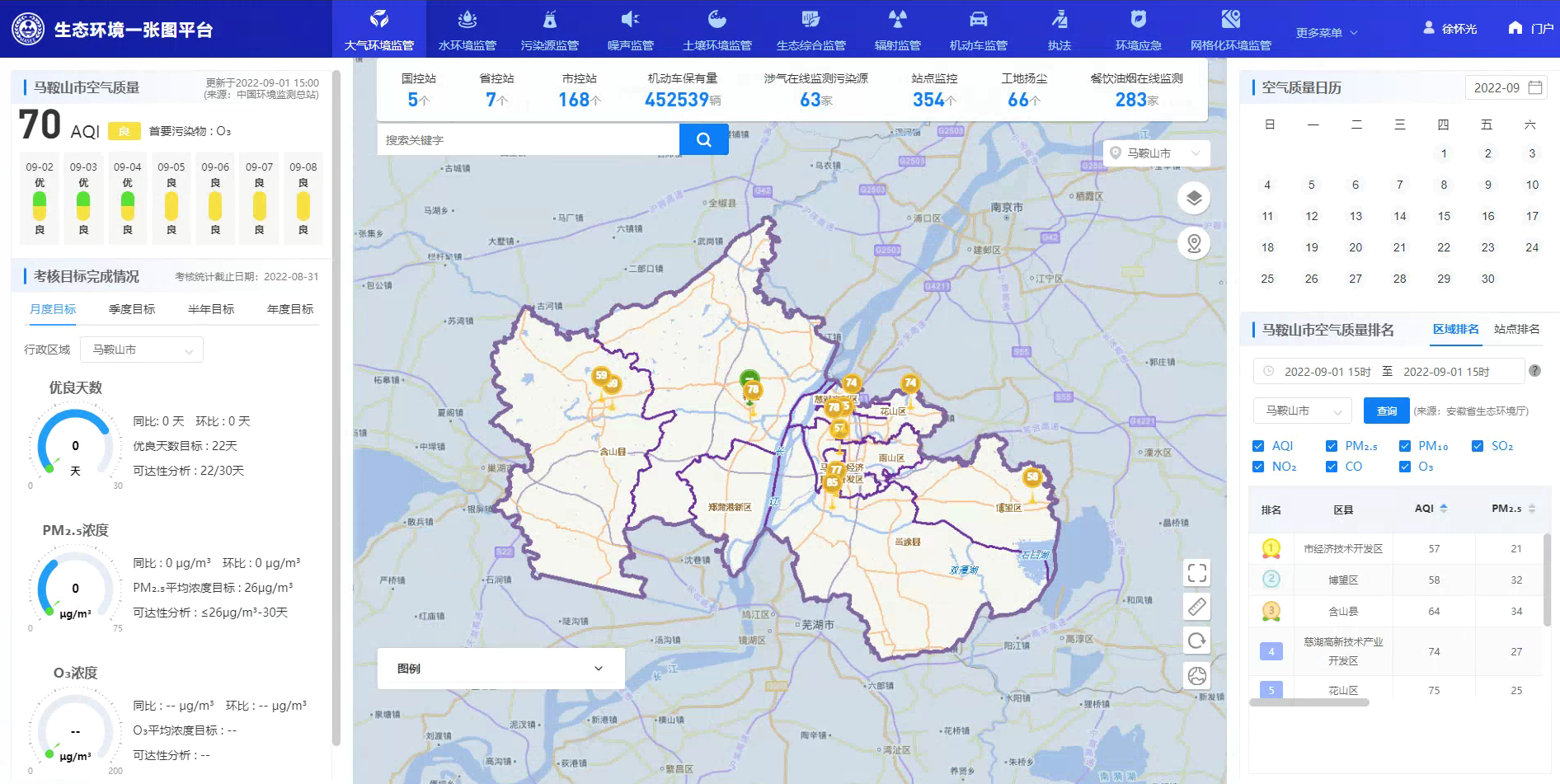Viewport: 1560px width, 784px height.
Task: Open the 门户 portal link
Action: tap(1531, 28)
